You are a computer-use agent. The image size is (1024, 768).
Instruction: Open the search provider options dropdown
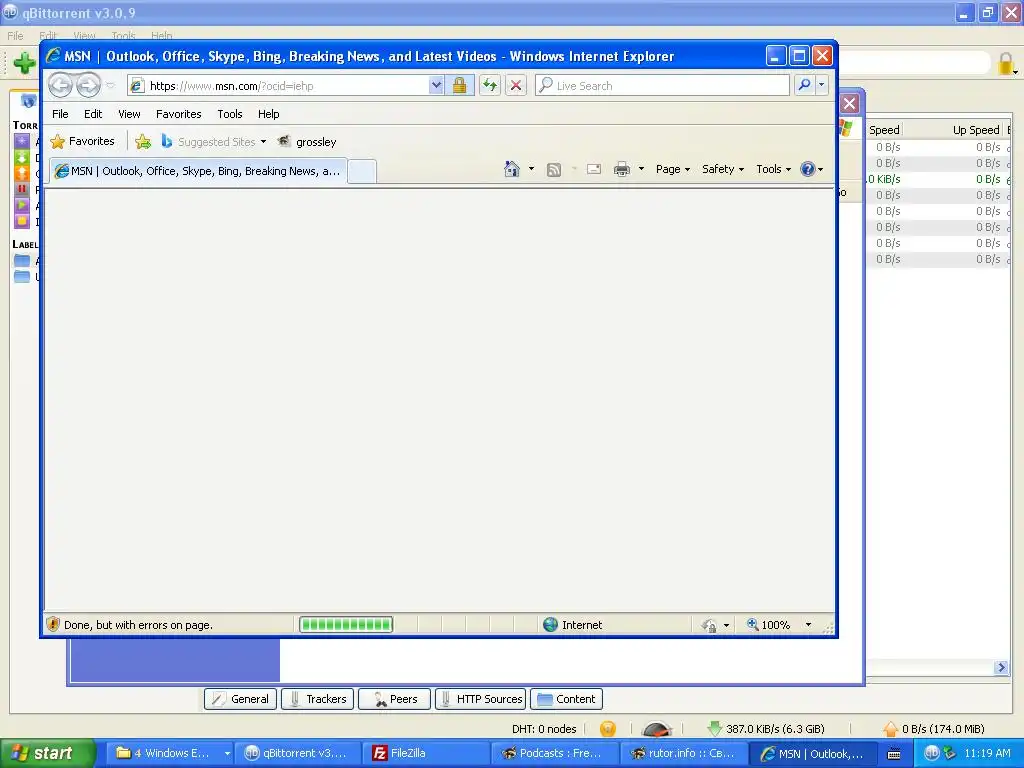point(822,86)
